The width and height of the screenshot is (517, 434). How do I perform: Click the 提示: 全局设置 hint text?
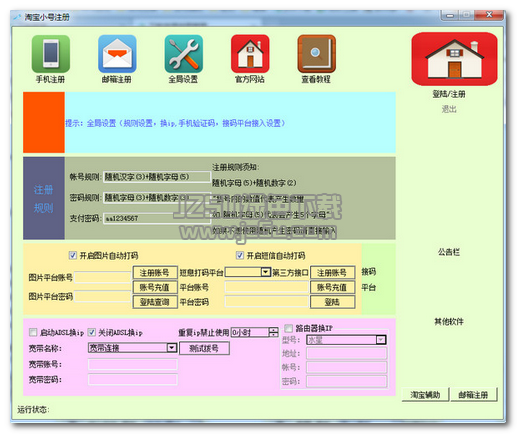[175, 123]
